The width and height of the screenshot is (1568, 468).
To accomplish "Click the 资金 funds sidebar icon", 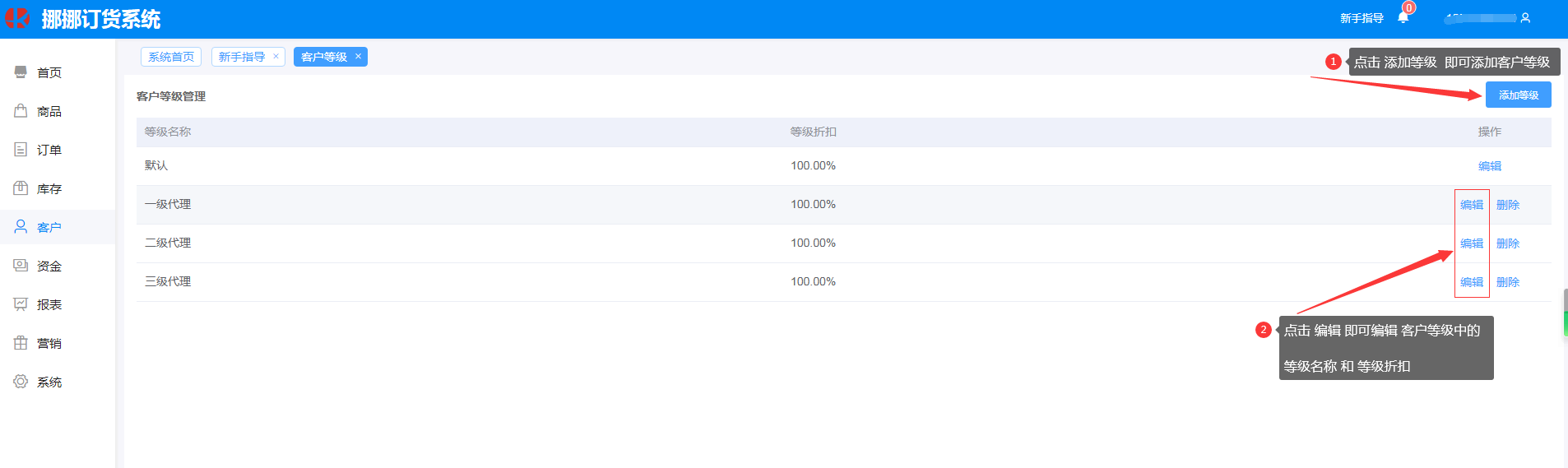I will click(x=21, y=266).
